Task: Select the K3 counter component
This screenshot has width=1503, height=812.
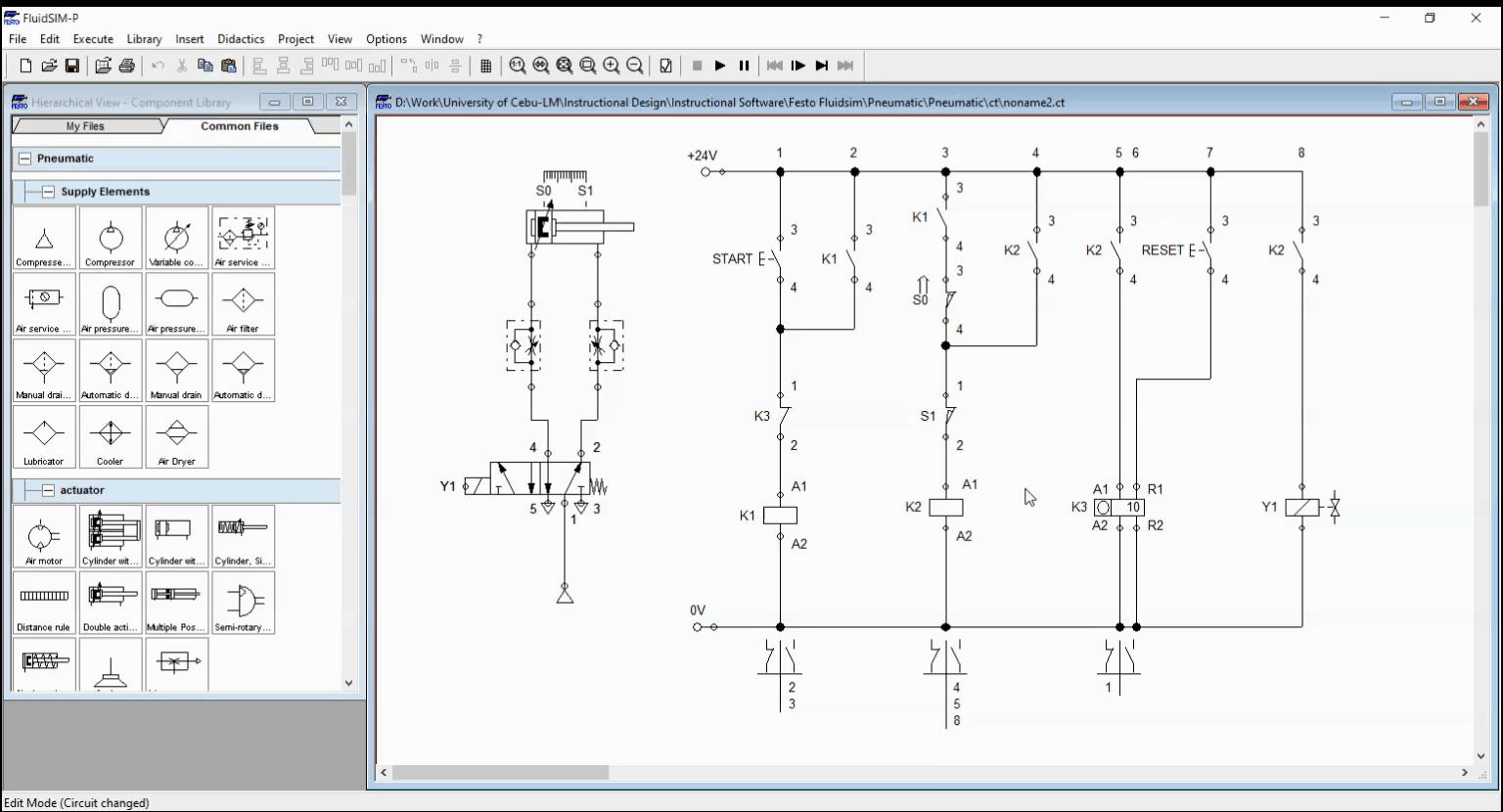Action: tap(1118, 507)
